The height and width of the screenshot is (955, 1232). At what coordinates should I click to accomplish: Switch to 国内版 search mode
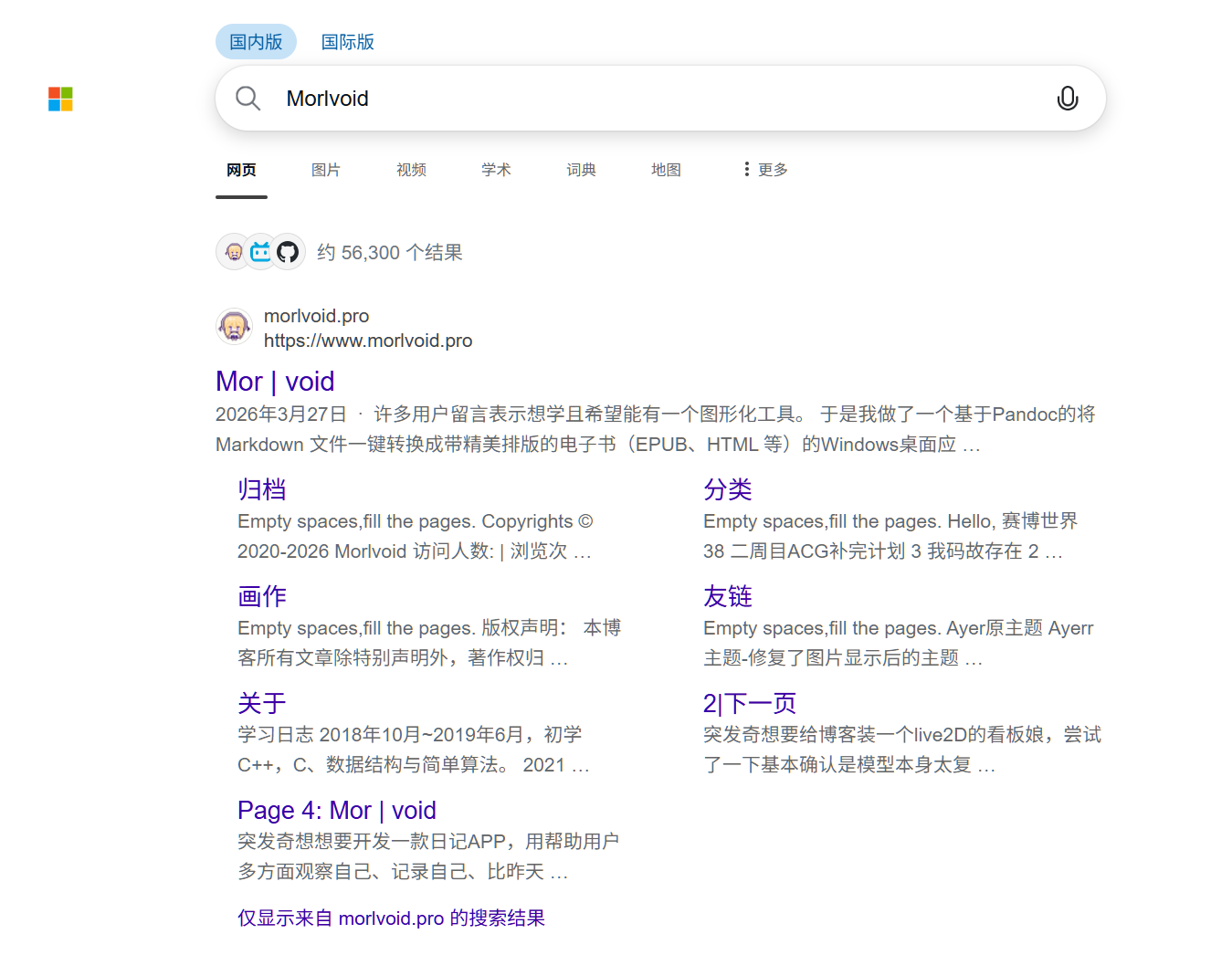(x=256, y=42)
